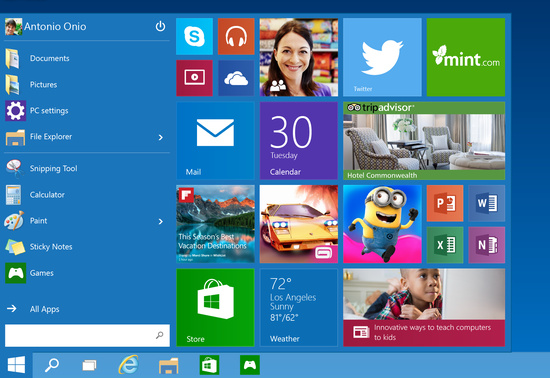Open the Video tile

tap(194, 78)
